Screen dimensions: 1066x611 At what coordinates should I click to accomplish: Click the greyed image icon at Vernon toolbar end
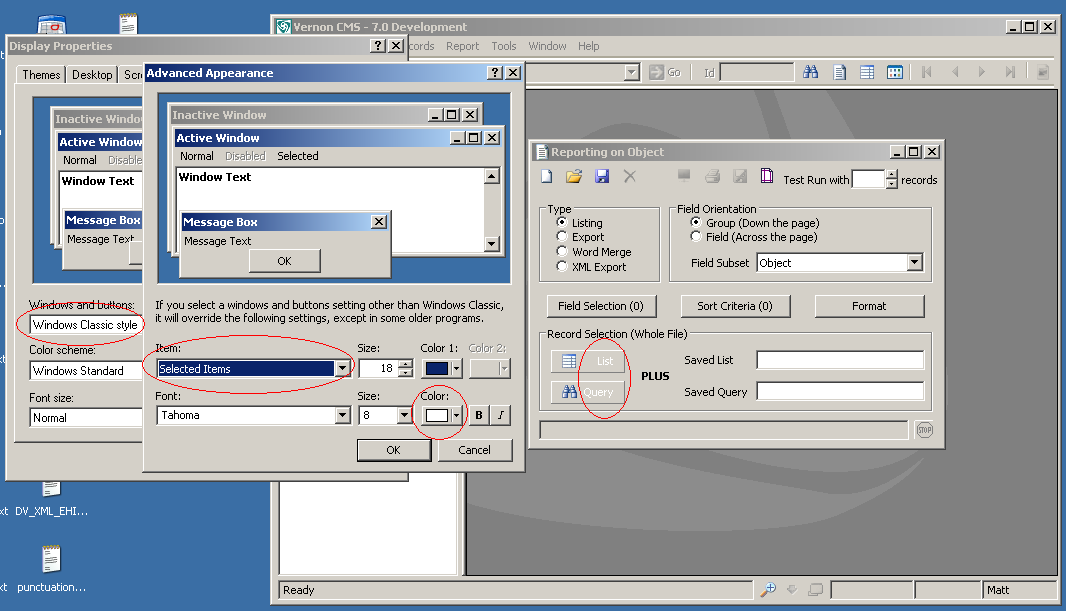point(1042,72)
